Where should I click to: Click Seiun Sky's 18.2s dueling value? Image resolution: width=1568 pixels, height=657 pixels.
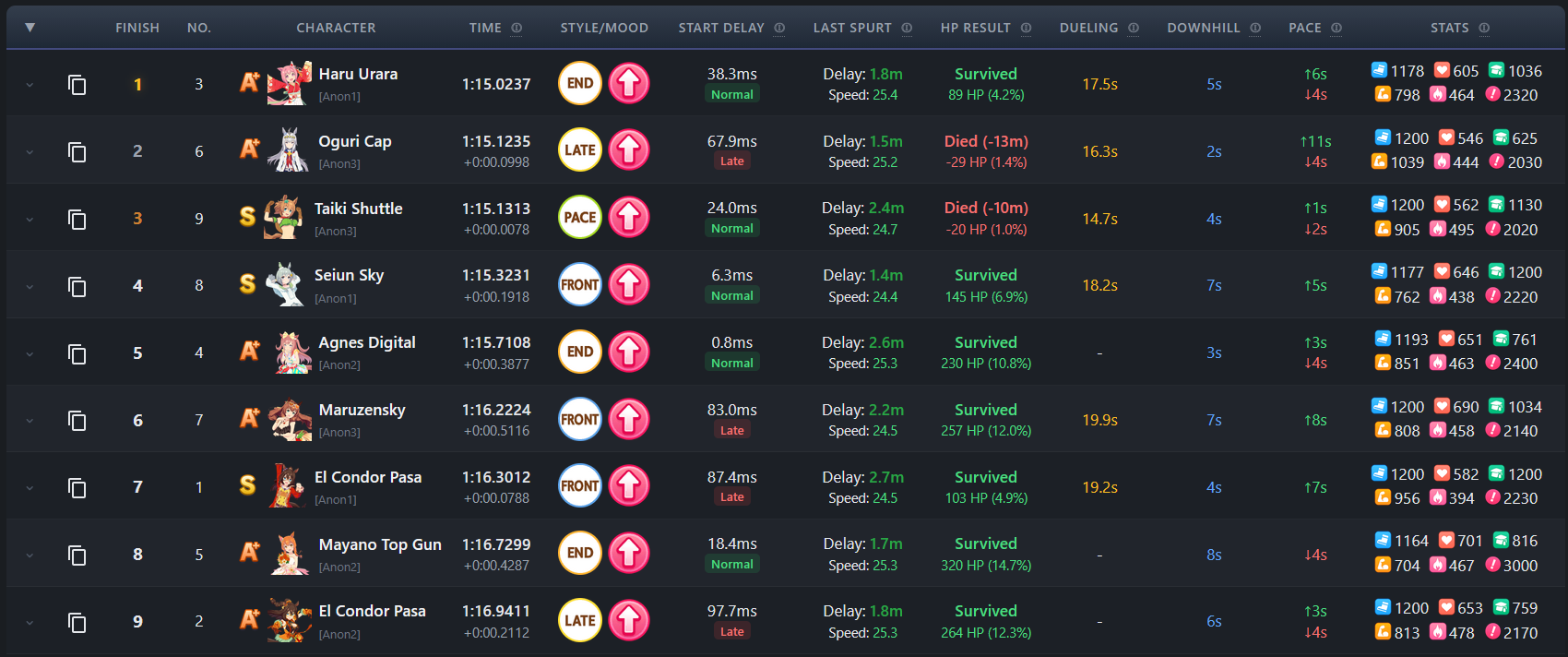tap(1099, 286)
